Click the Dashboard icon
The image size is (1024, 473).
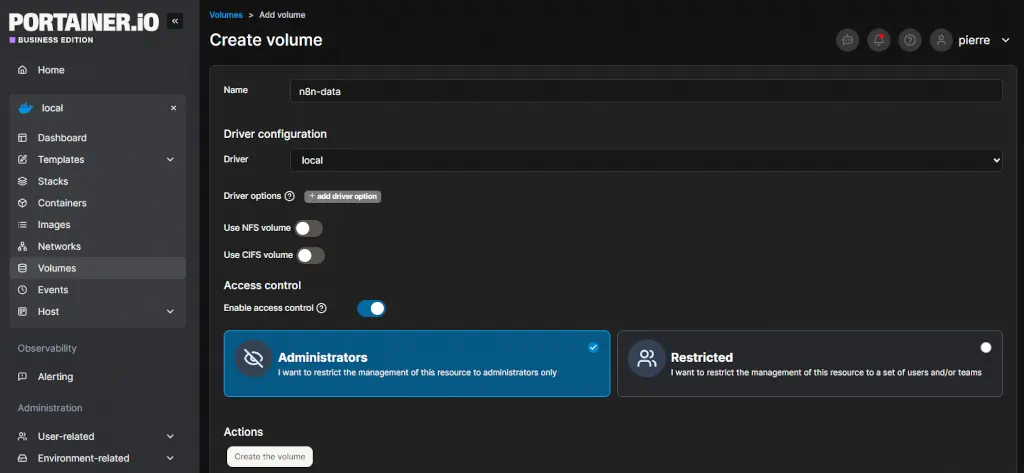coord(22,138)
